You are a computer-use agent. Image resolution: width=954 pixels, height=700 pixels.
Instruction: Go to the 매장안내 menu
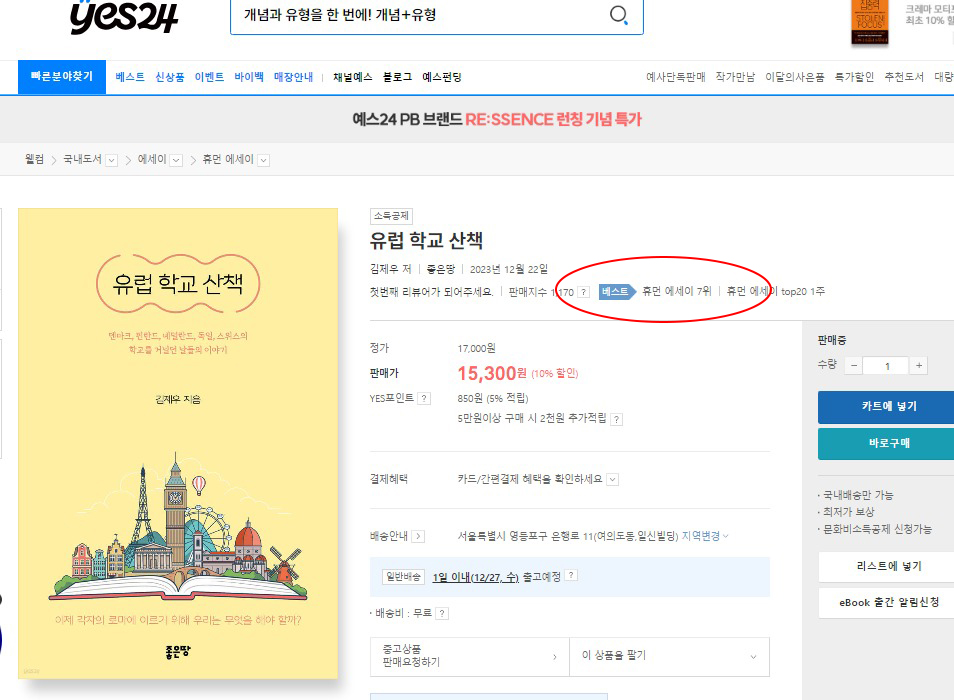(x=293, y=77)
